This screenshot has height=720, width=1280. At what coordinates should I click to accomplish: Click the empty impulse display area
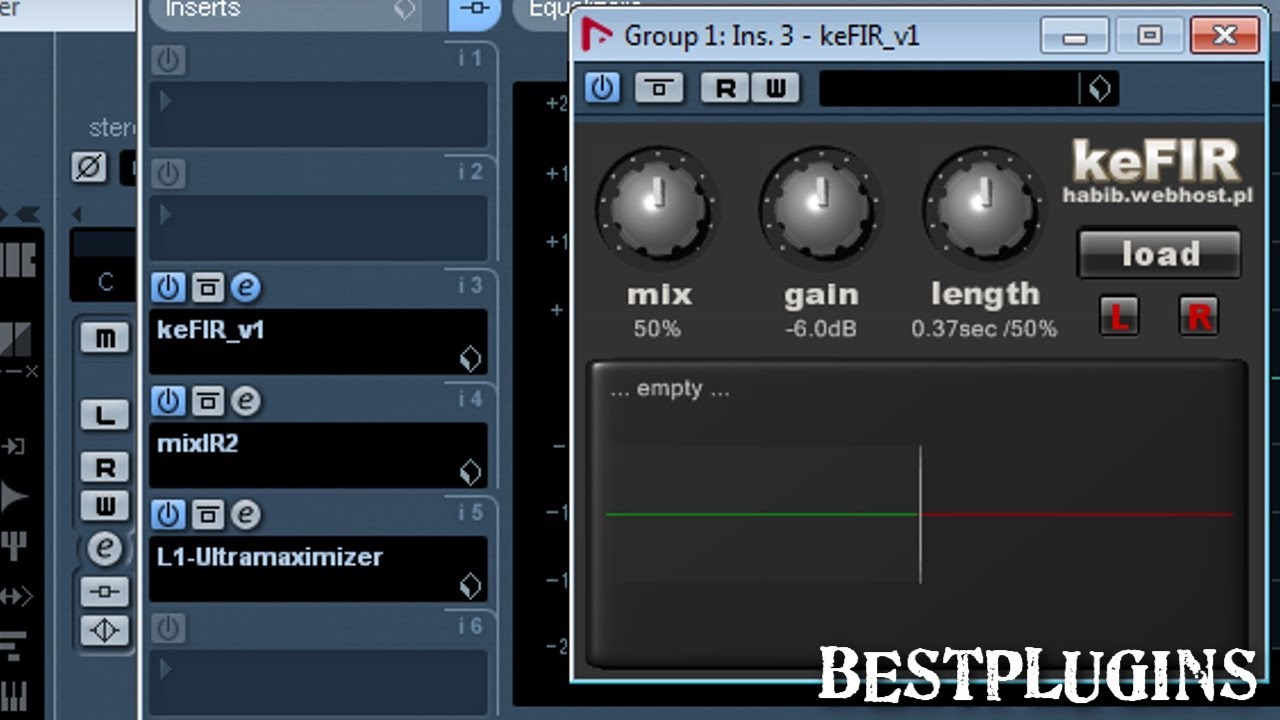917,514
